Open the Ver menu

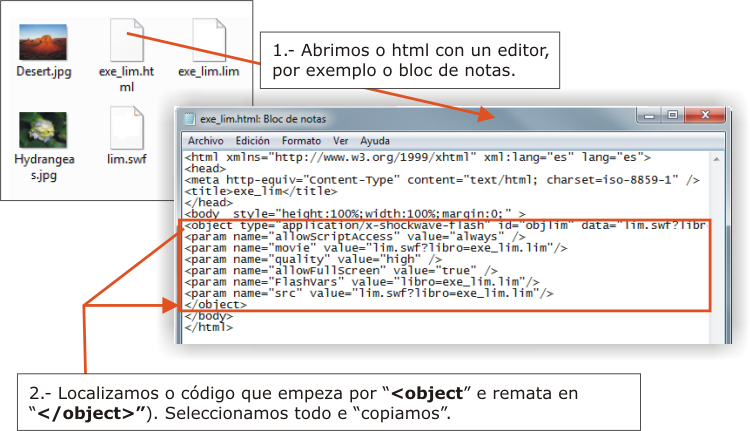tap(341, 141)
